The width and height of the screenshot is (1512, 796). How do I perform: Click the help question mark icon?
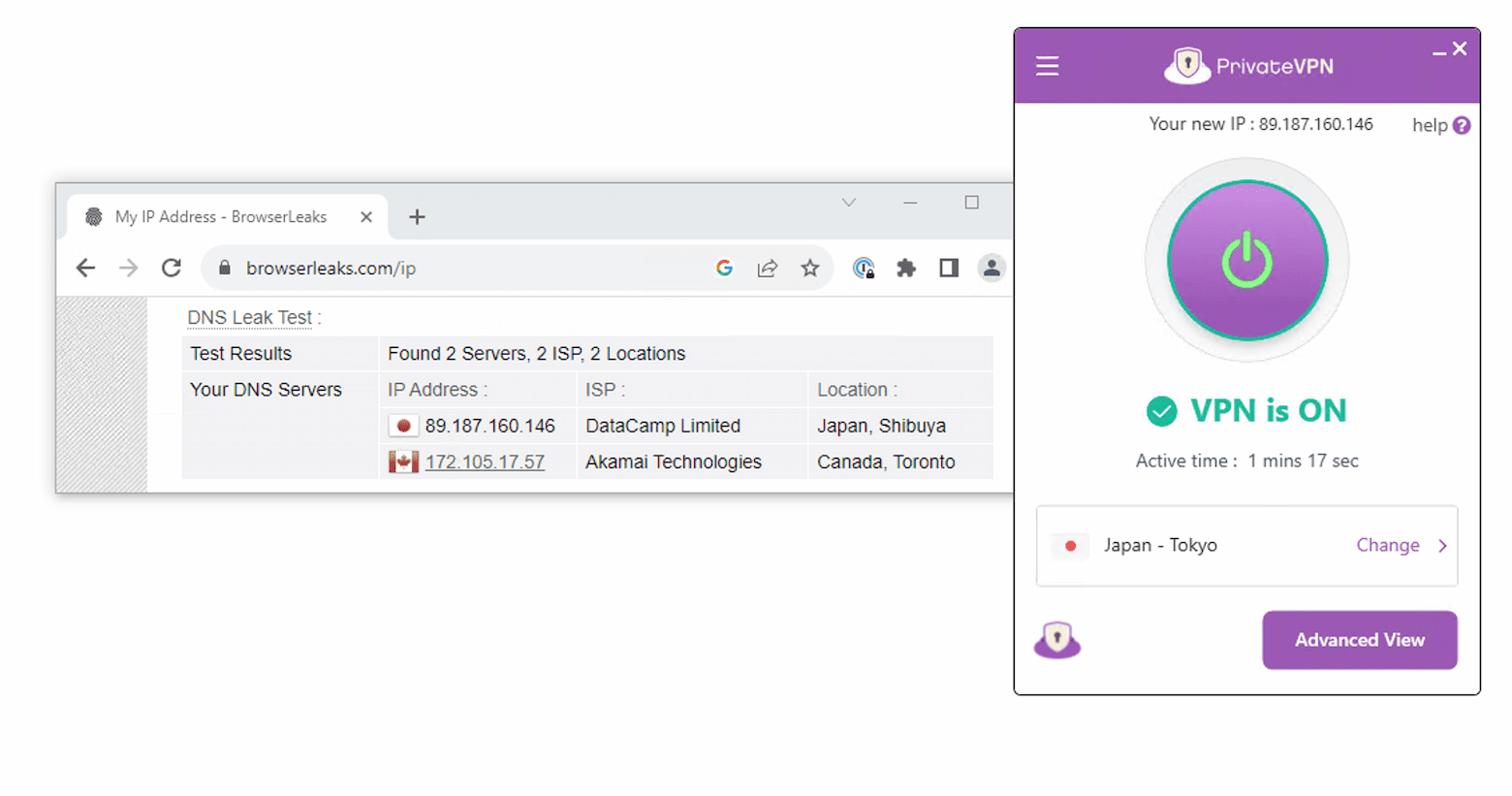(x=1462, y=124)
